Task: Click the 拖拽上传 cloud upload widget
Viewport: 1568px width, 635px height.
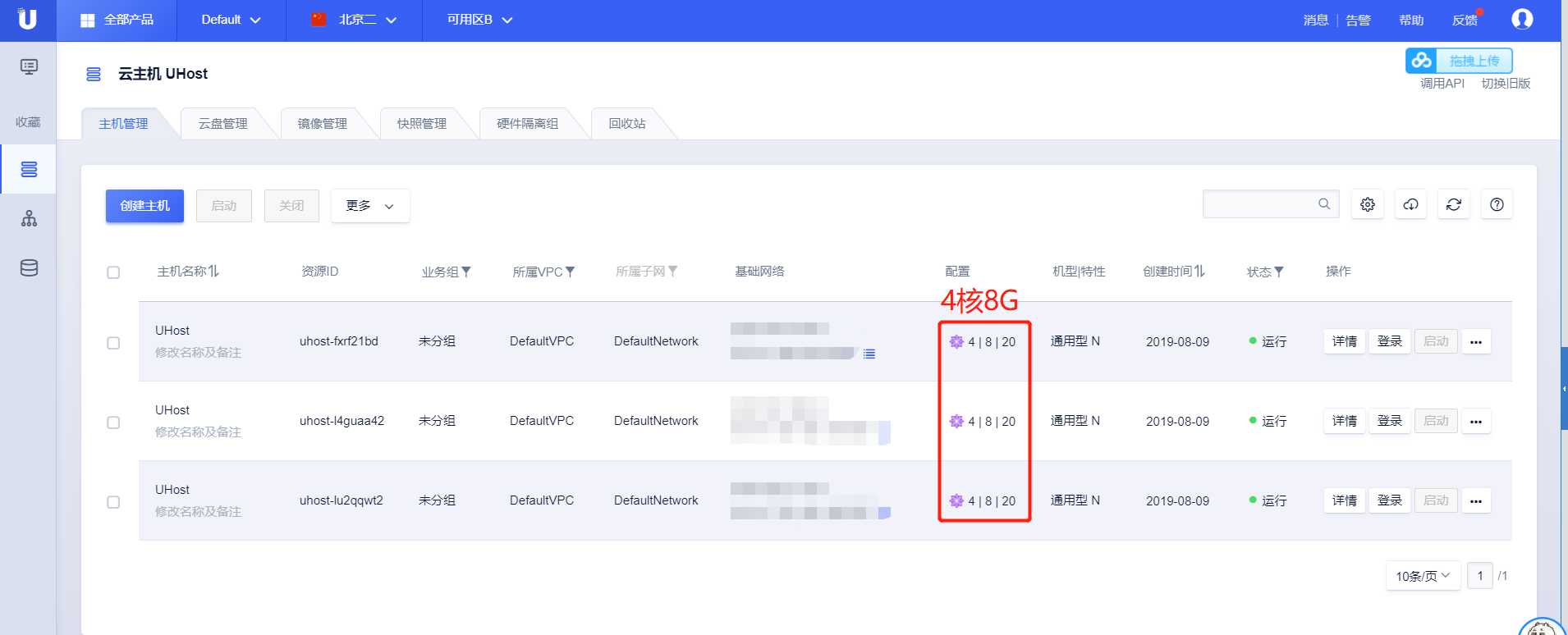Action: (1459, 61)
